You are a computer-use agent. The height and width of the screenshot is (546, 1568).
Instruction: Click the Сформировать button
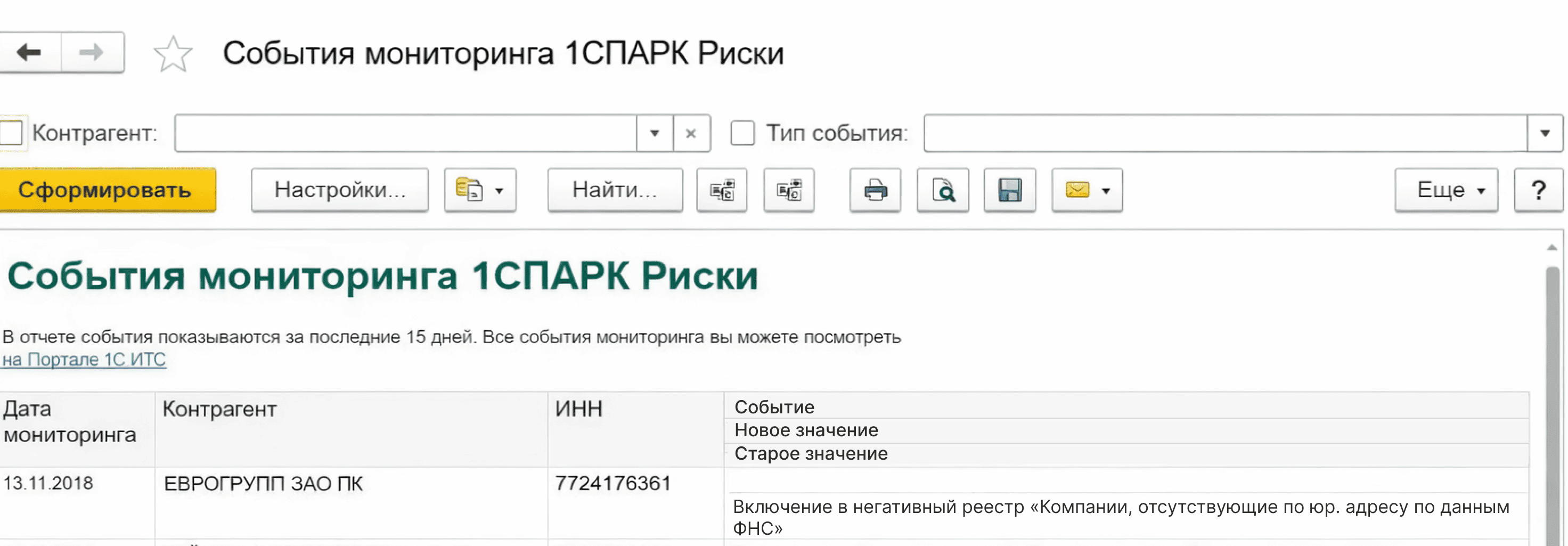(107, 191)
